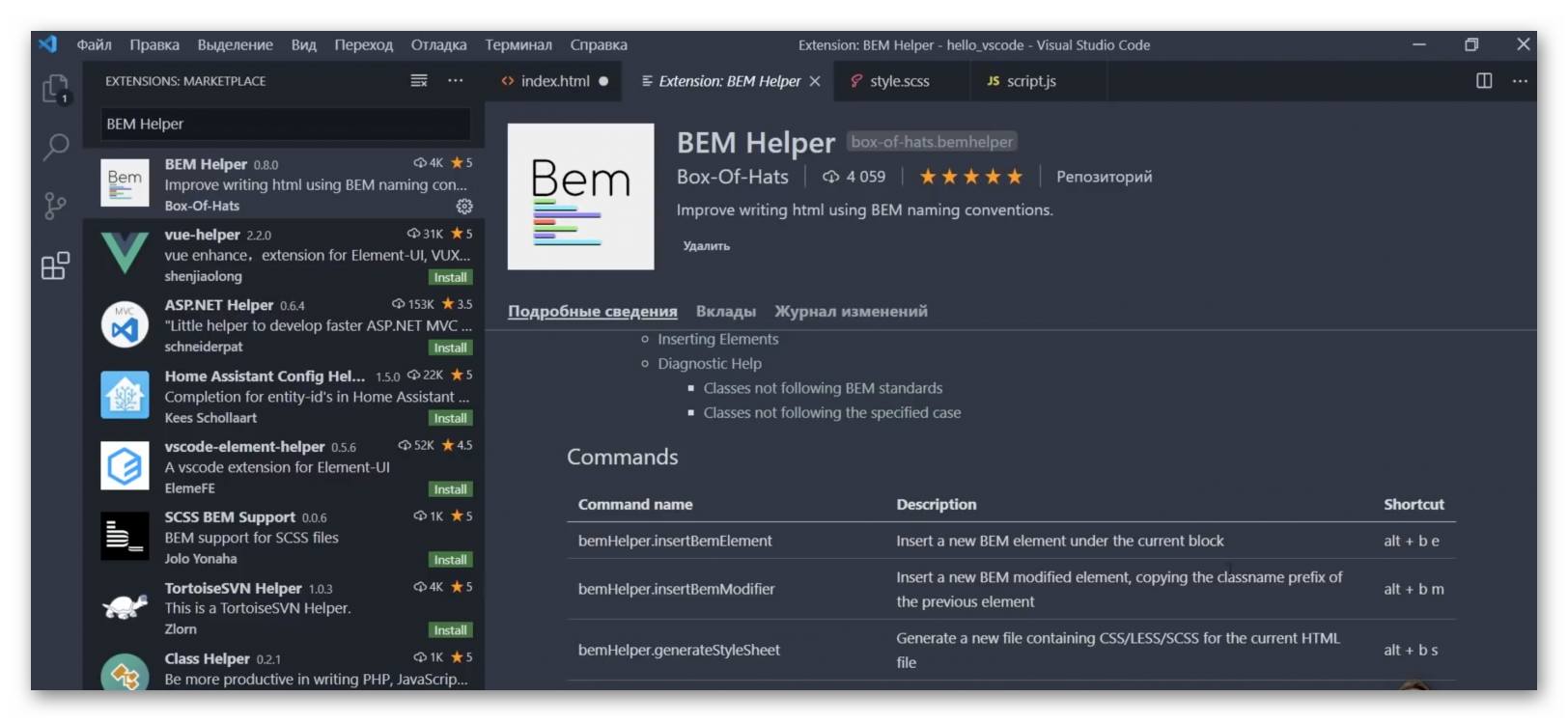Open the Файл menu

[94, 44]
